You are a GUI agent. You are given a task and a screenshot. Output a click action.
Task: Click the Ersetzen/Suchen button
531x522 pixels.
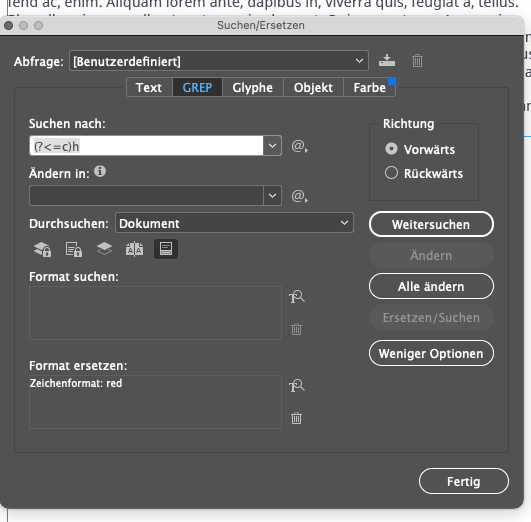(x=431, y=317)
